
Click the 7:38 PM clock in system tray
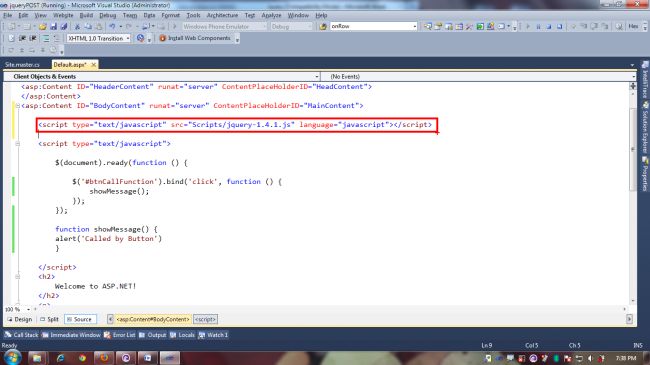pos(626,358)
